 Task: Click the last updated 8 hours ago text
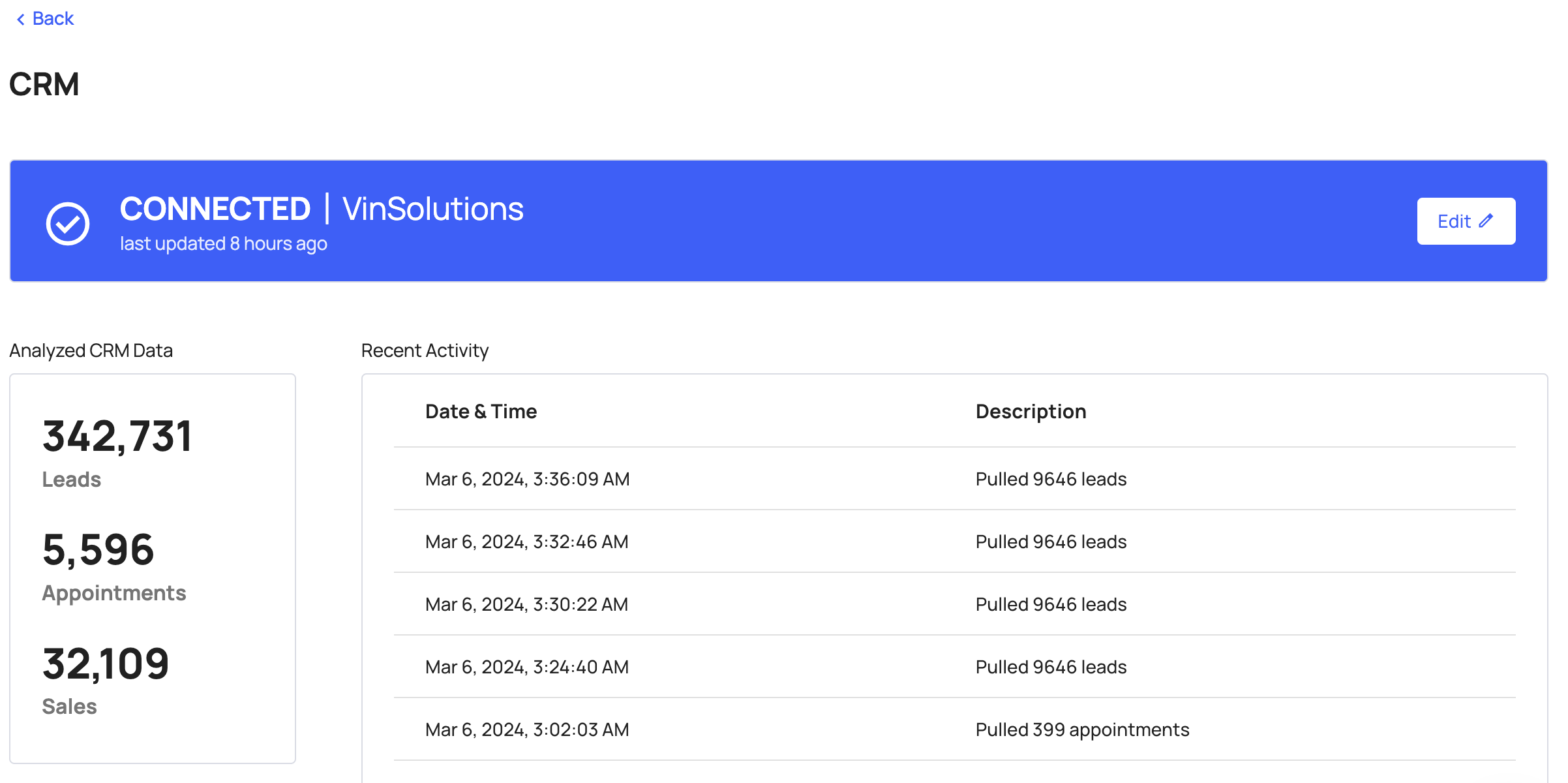click(224, 244)
